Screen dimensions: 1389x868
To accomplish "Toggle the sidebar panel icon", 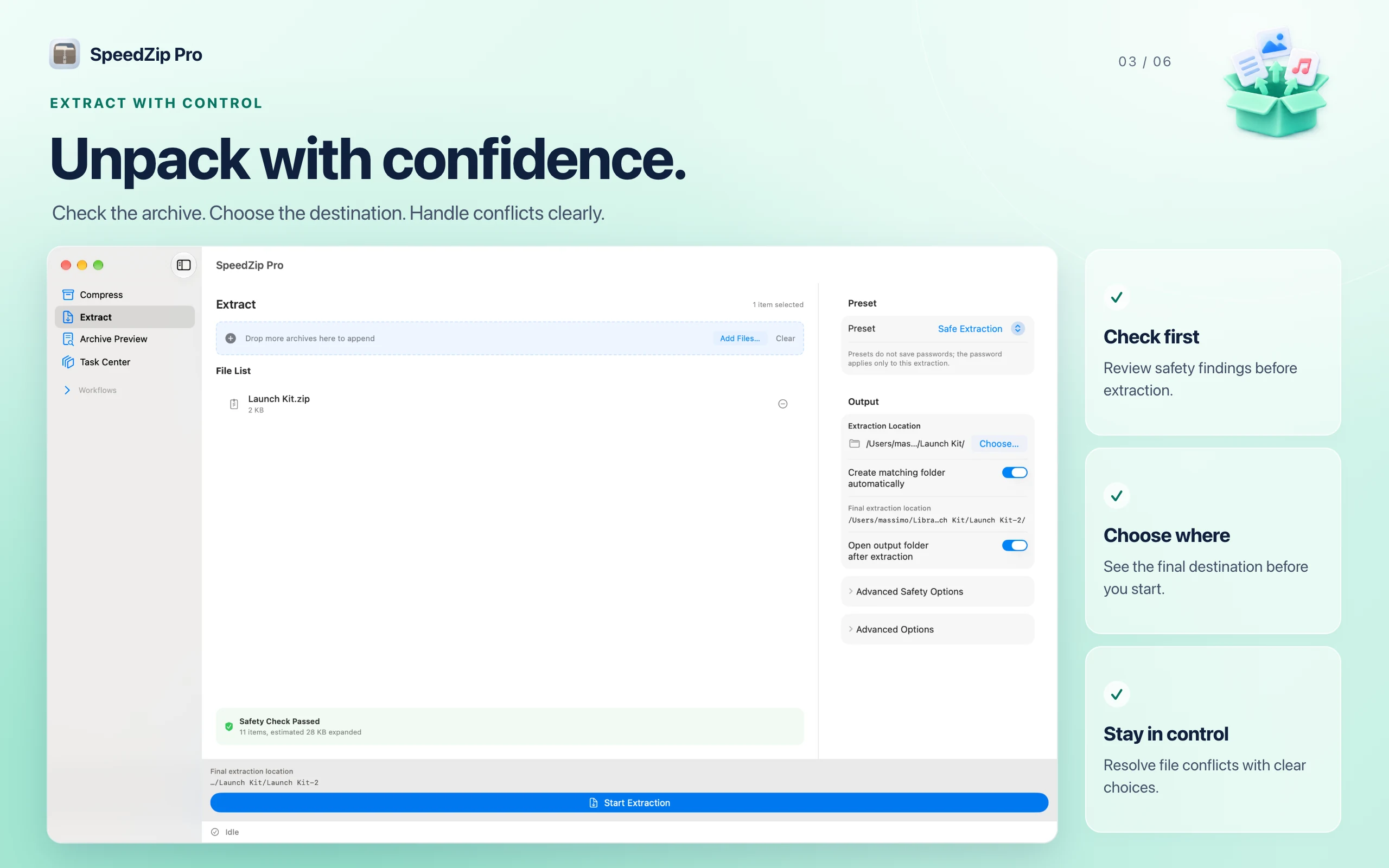I will (184, 265).
